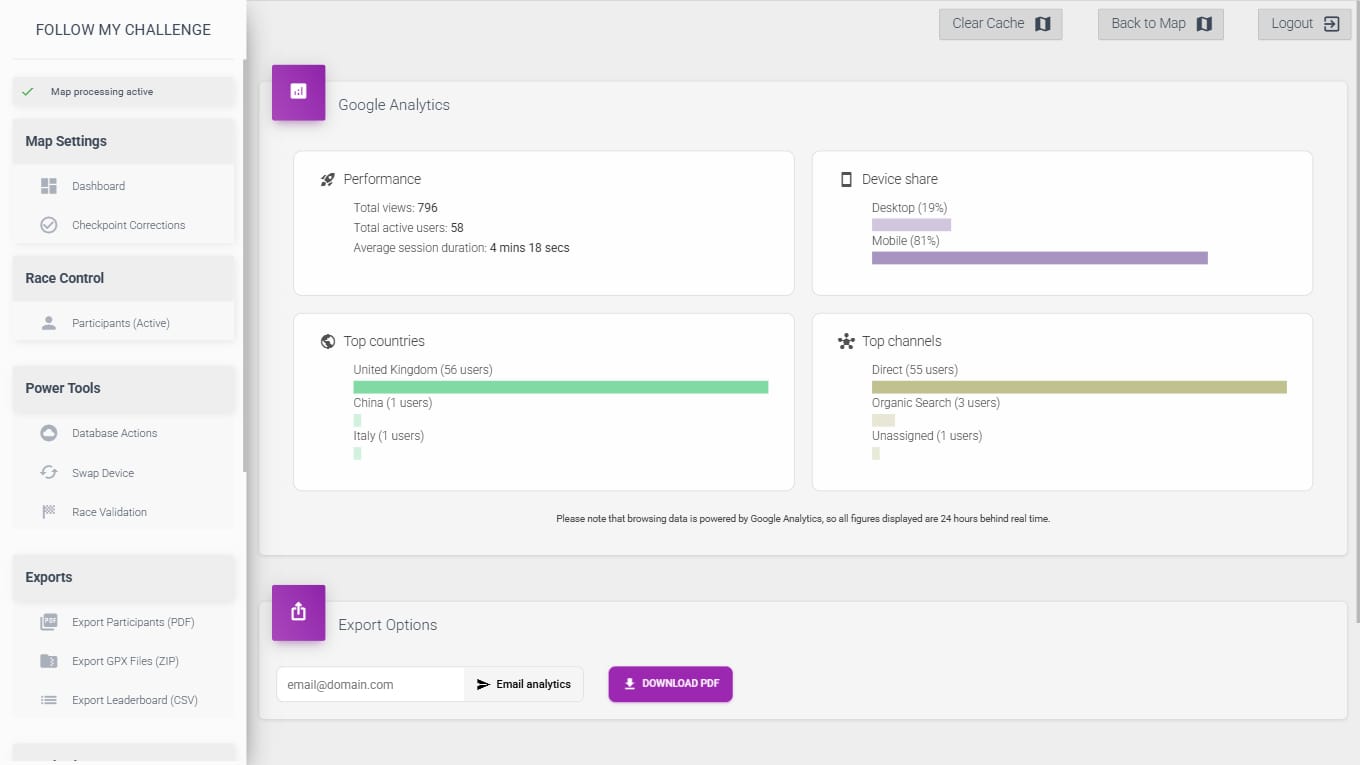Click the Export GPX Files folder icon
This screenshot has width=1360, height=765.
48,661
